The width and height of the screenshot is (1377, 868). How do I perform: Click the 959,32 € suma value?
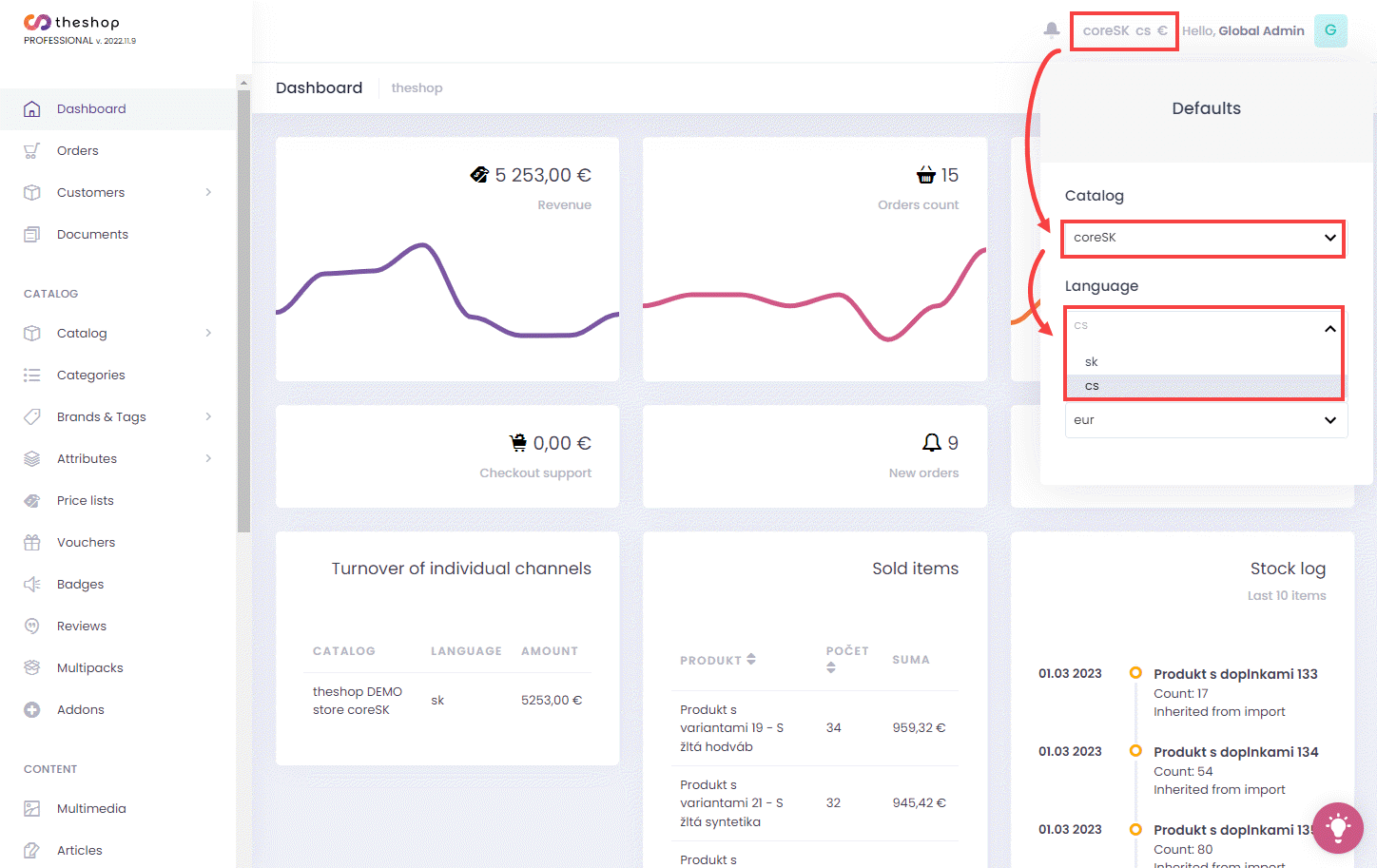pyautogui.click(x=919, y=728)
